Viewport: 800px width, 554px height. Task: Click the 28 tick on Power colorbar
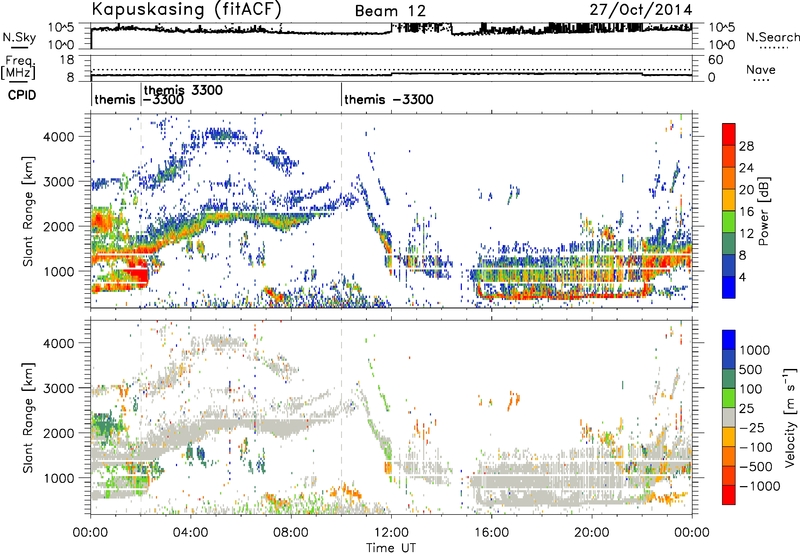point(746,146)
